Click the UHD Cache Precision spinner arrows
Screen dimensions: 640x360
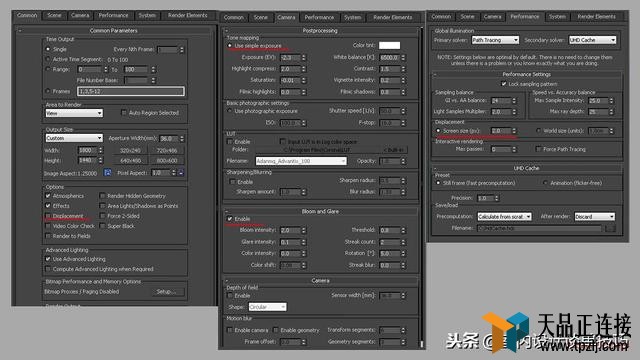497,198
